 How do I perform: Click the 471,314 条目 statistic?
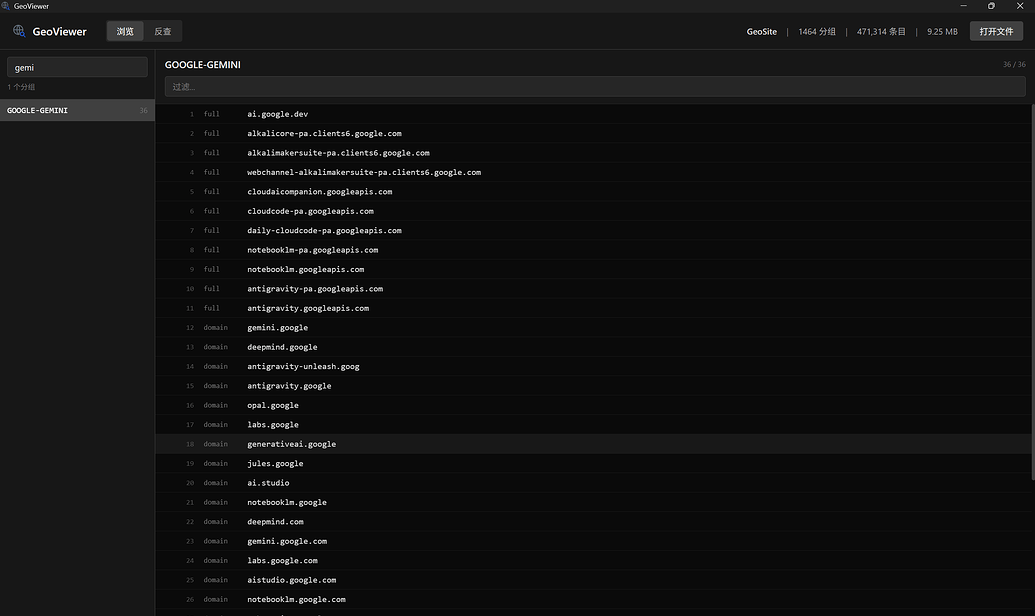click(881, 32)
